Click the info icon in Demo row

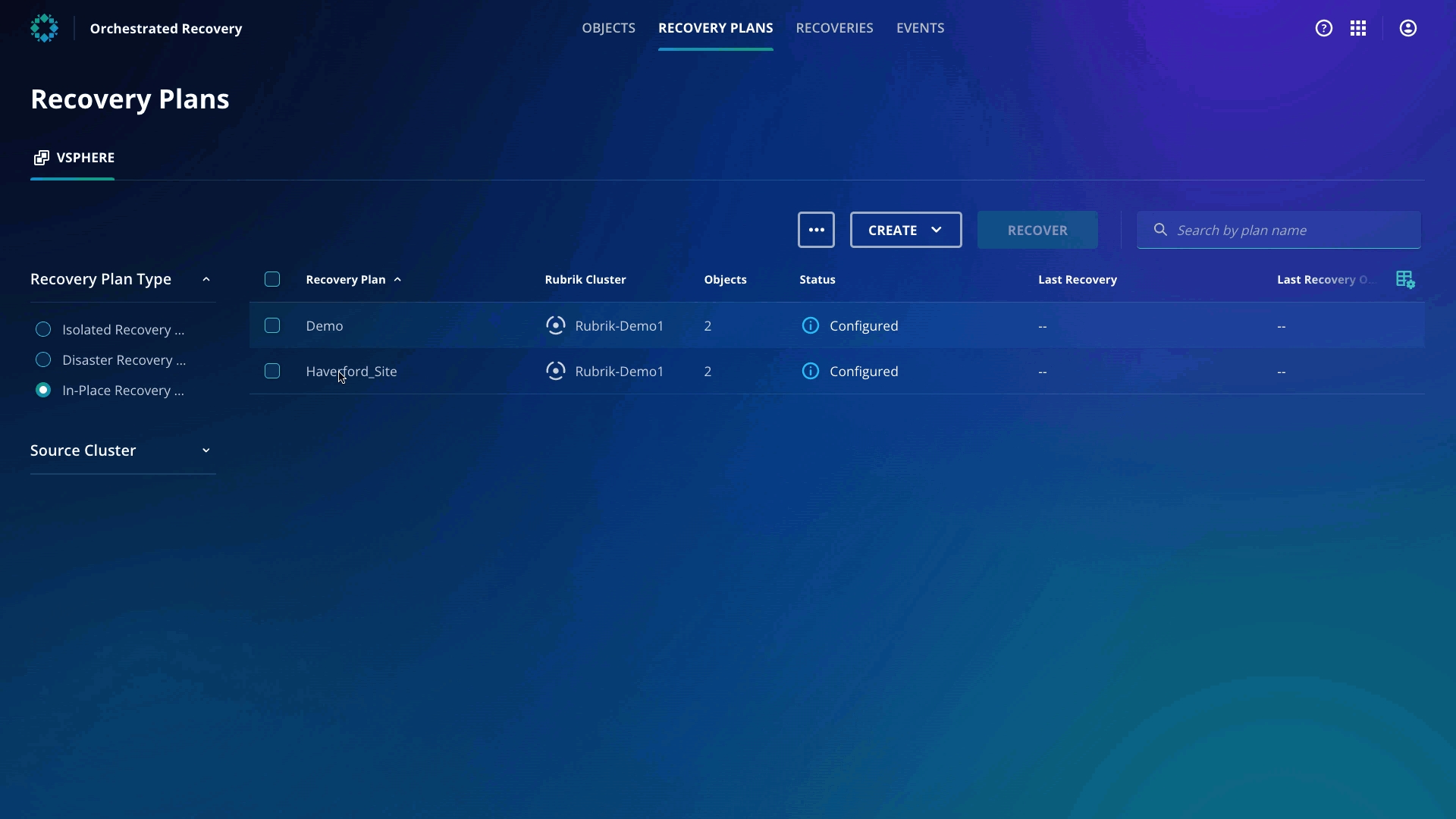pos(810,325)
